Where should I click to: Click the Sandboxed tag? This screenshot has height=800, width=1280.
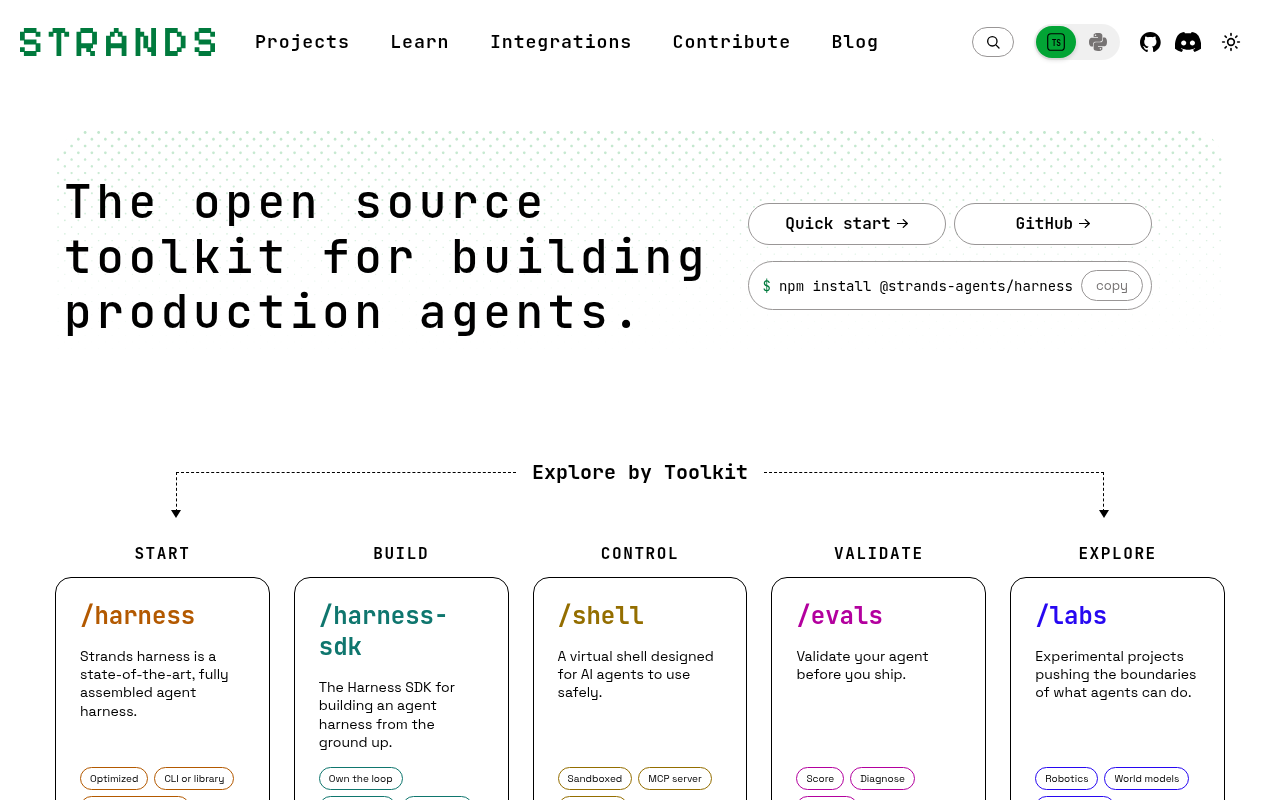[595, 779]
